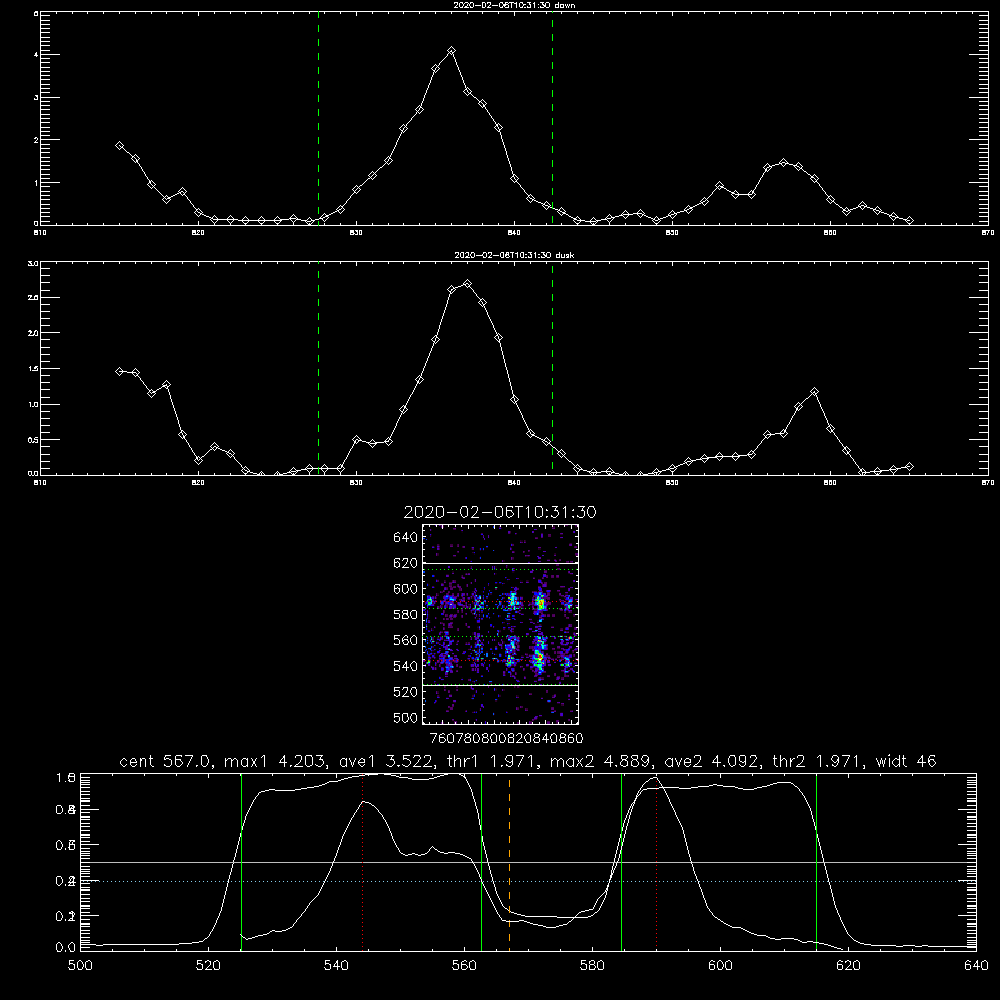This screenshot has height=1000, width=1000.
Task: Click the orange dashed center line at 567
Action: (509, 862)
